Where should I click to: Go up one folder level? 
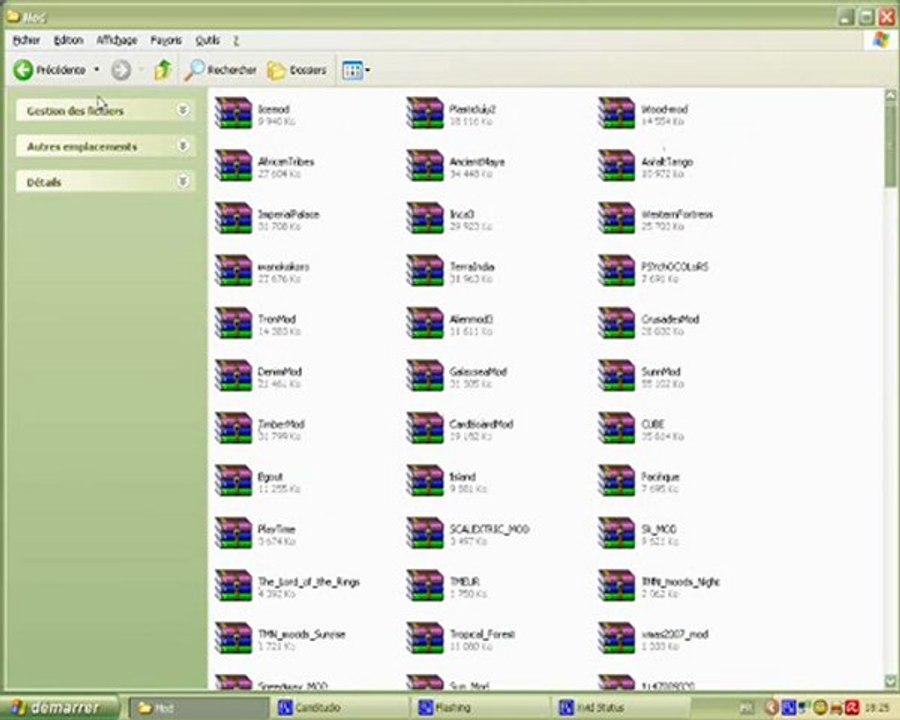click(x=163, y=70)
